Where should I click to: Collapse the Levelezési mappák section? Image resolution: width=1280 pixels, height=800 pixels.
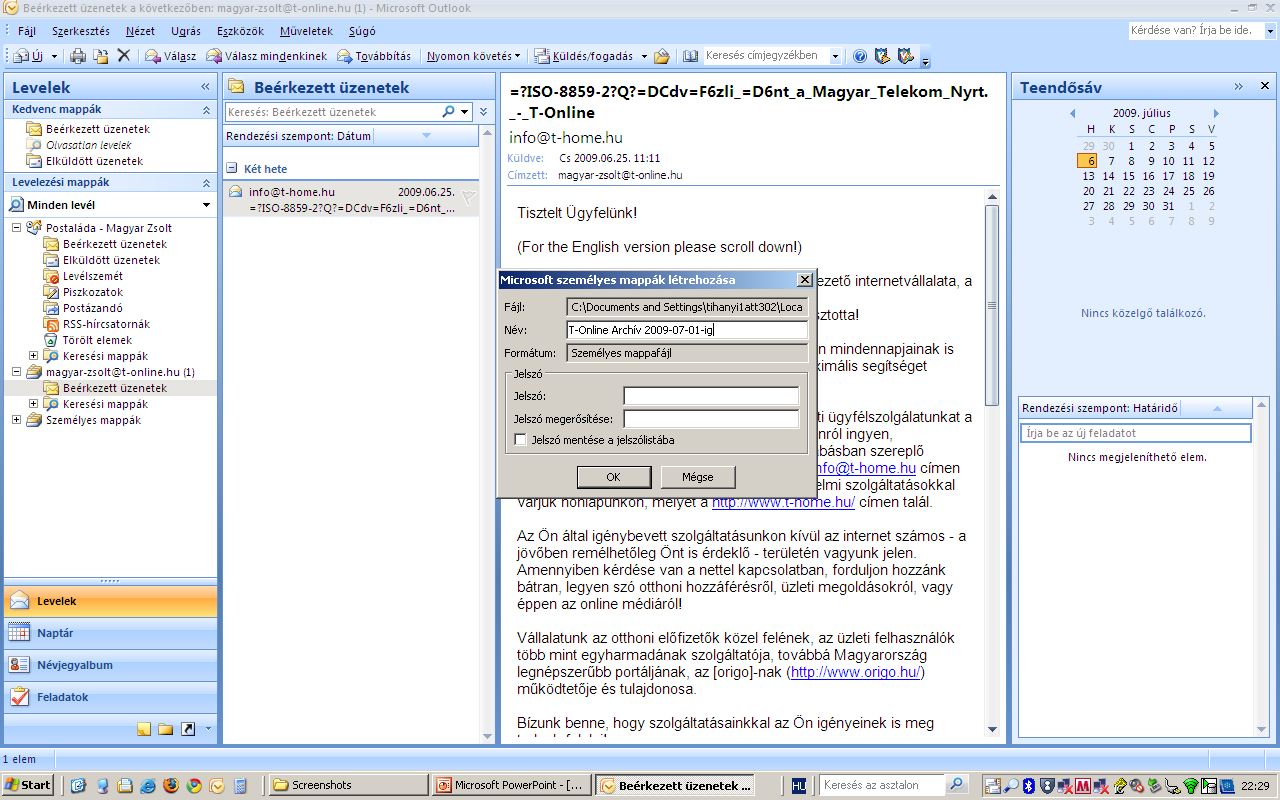point(206,183)
